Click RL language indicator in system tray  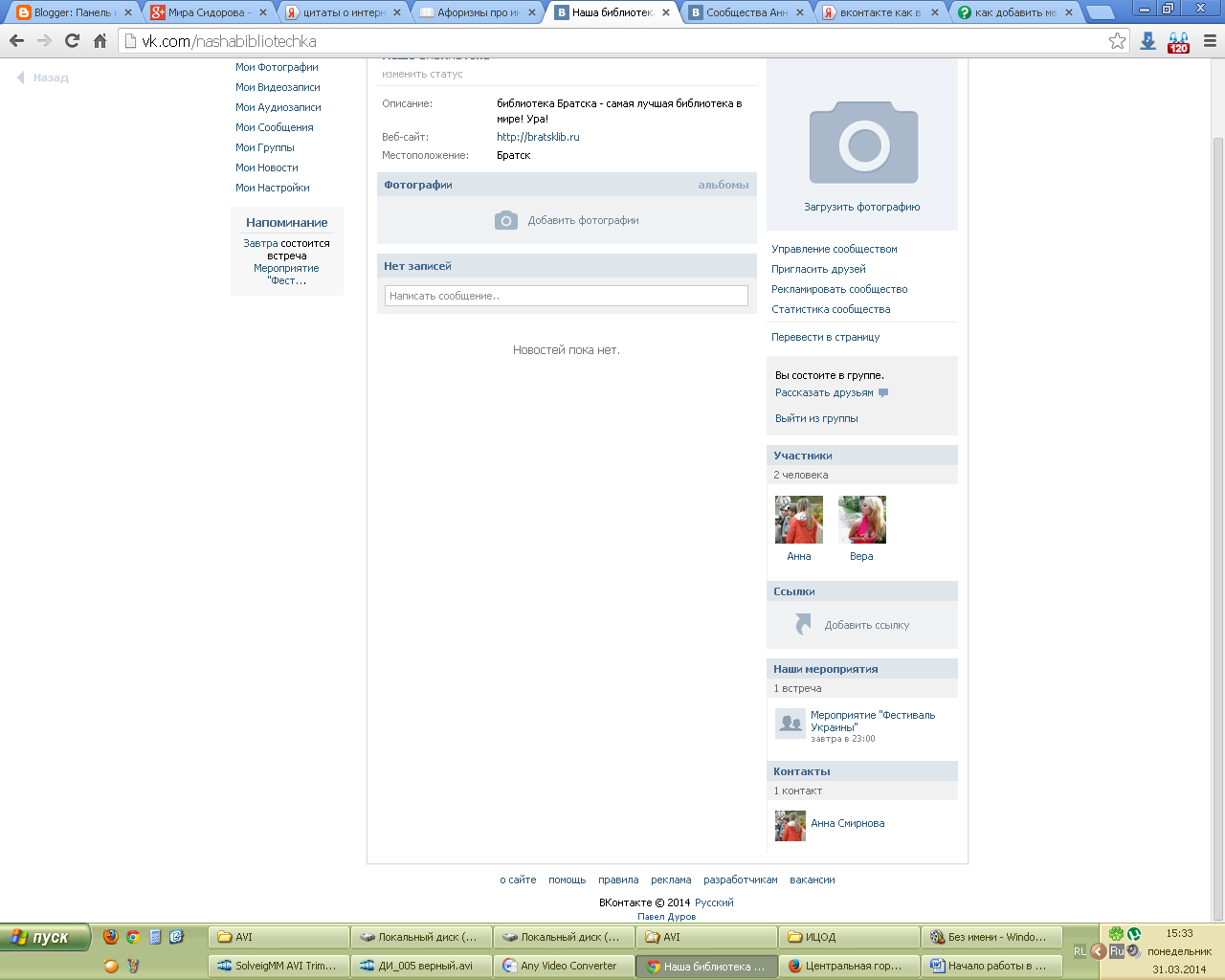click(x=1080, y=951)
